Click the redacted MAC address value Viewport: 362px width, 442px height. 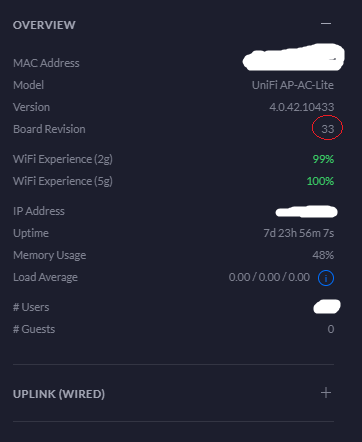[x=293, y=57]
